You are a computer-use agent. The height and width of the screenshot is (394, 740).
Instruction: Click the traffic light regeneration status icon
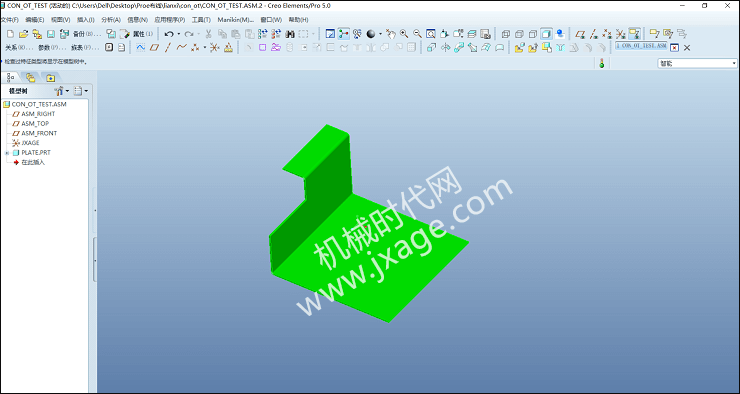tap(601, 63)
